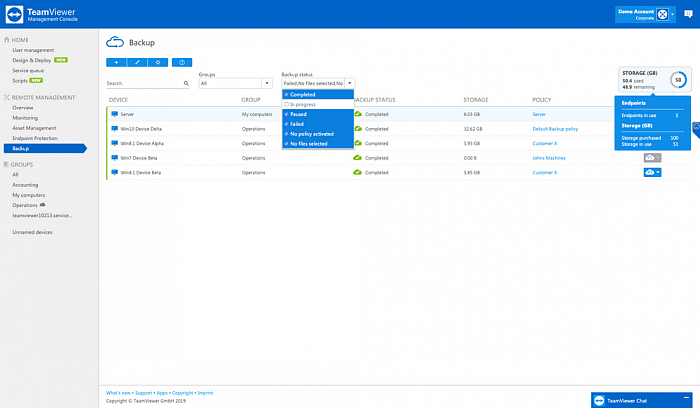Click the Imprint footer link
Screen dimensions: 700x408
coord(205,393)
